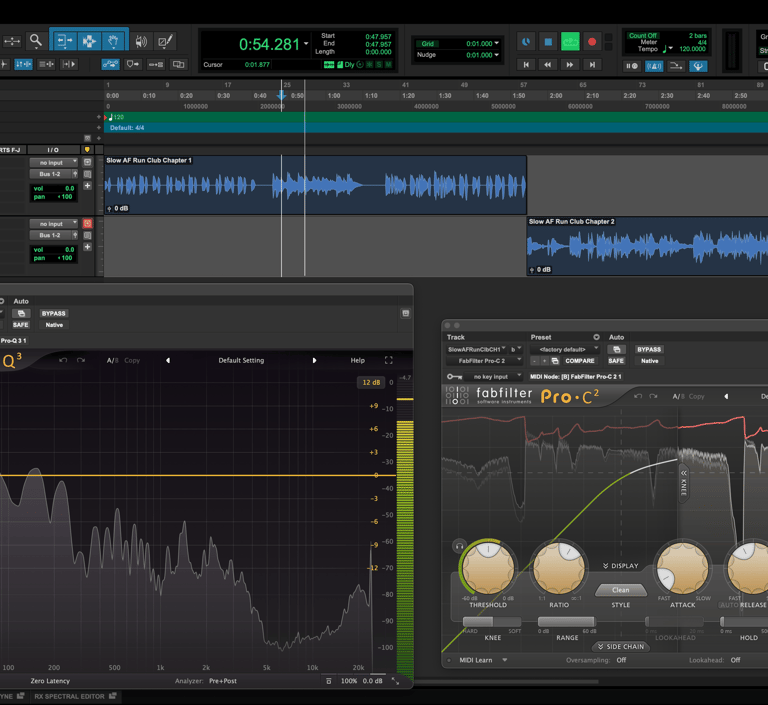Click the Pro-Q 3 full screen icon
Screen dimensions: 768x705
[389, 360]
